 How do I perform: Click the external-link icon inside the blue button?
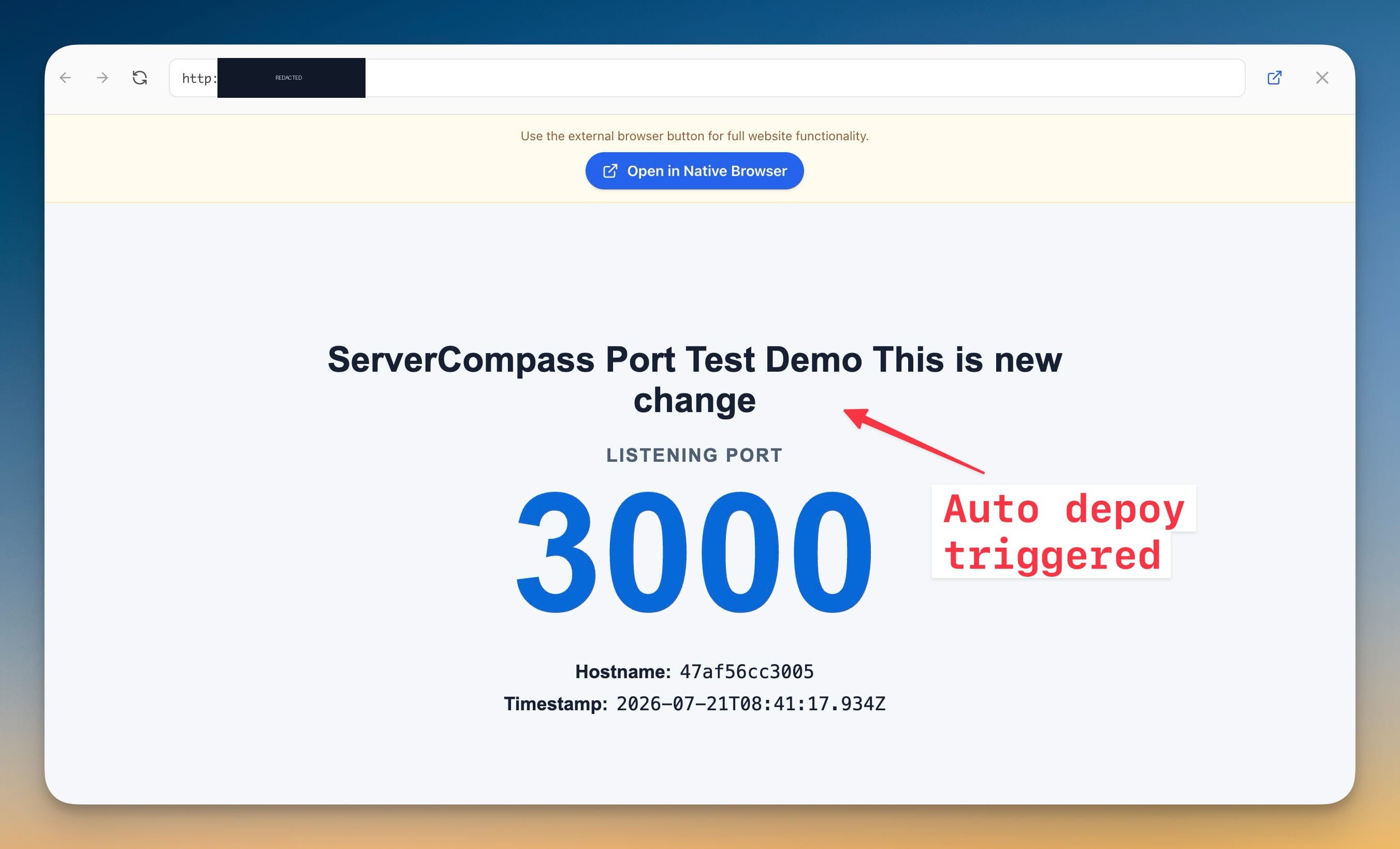[610, 171]
